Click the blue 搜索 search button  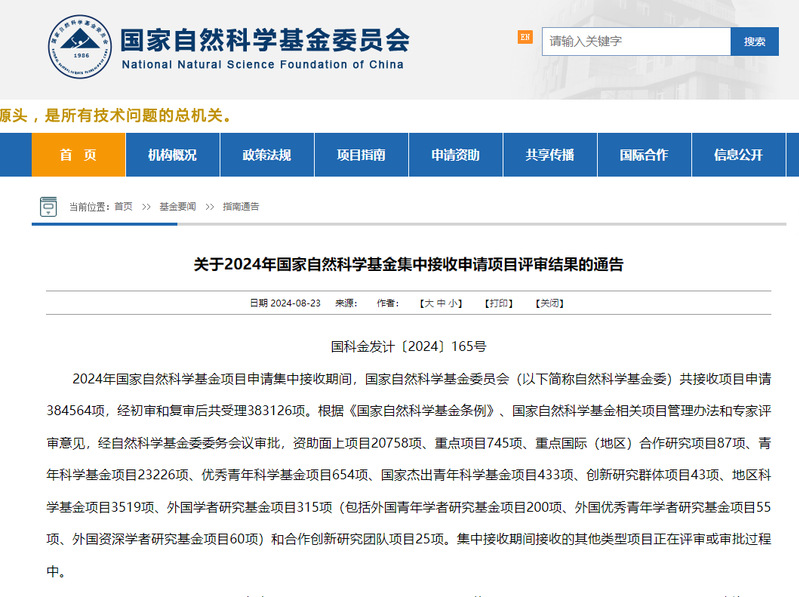coord(754,41)
